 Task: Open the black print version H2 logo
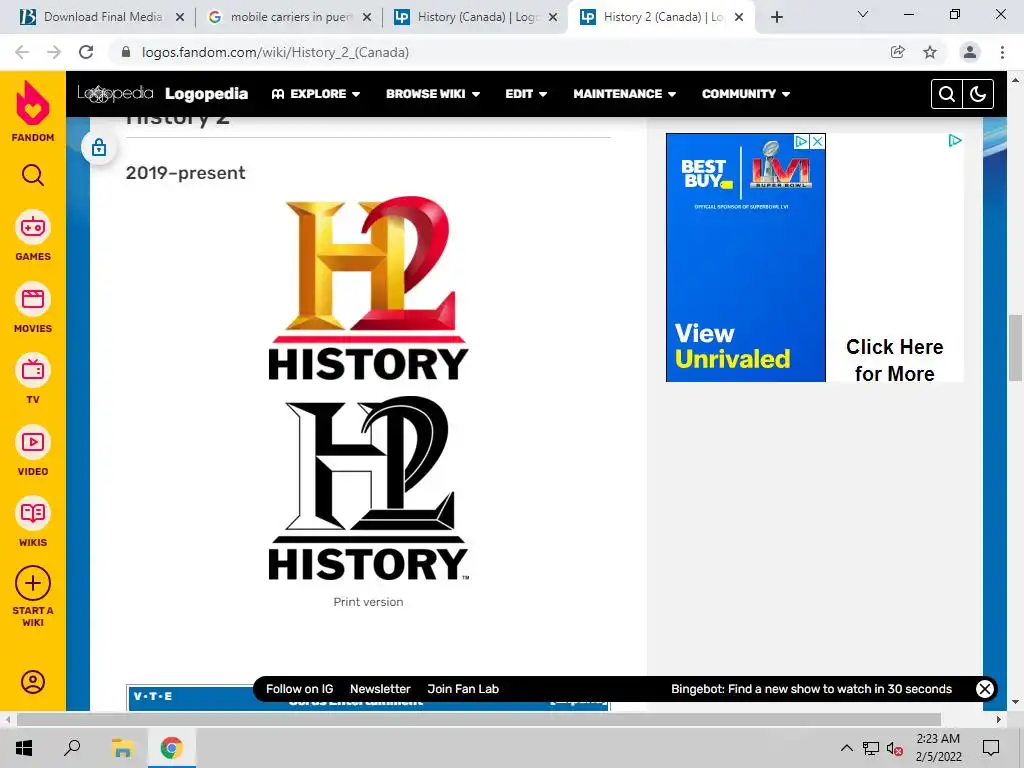(368, 488)
